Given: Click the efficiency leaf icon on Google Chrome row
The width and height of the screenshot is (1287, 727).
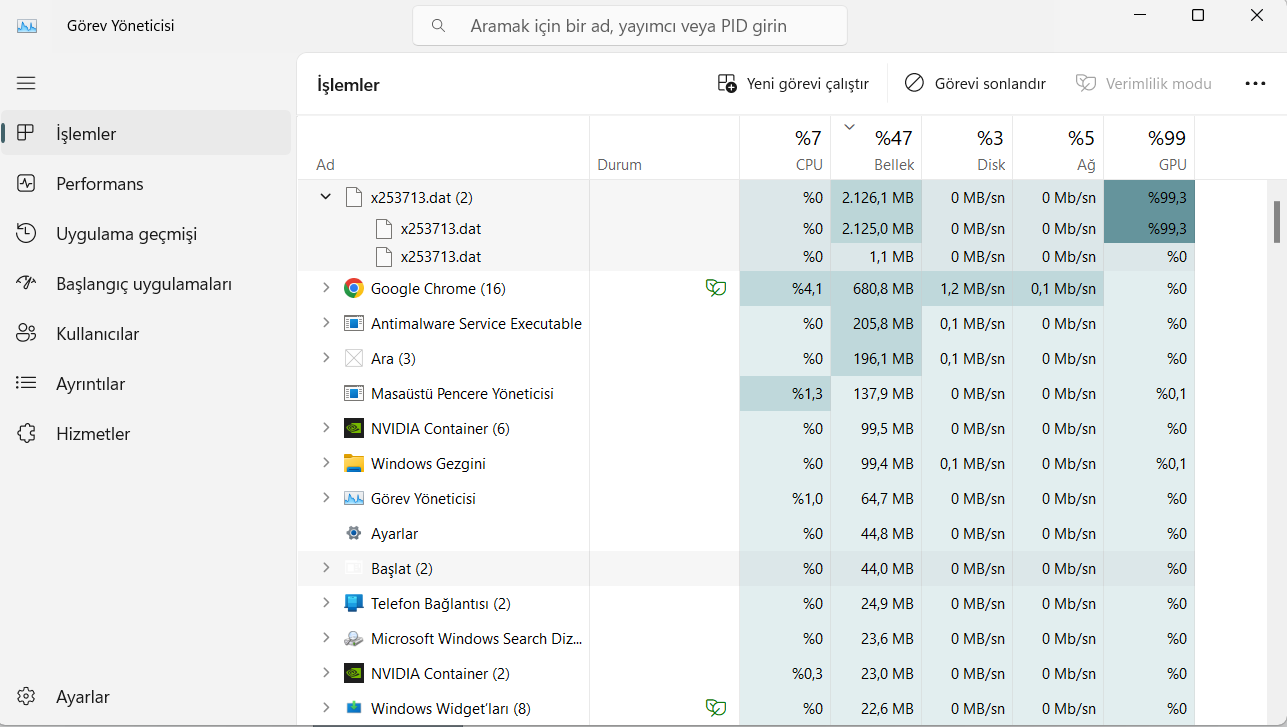Looking at the screenshot, I should click(x=716, y=289).
